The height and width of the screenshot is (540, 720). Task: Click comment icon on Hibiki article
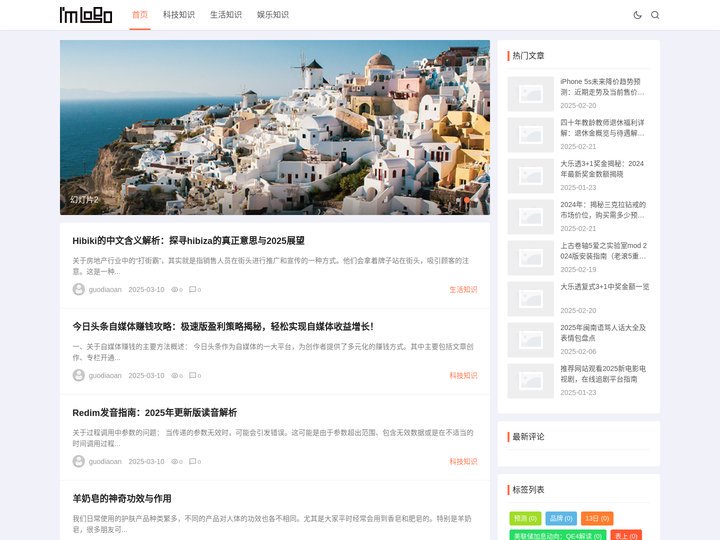[192, 289]
